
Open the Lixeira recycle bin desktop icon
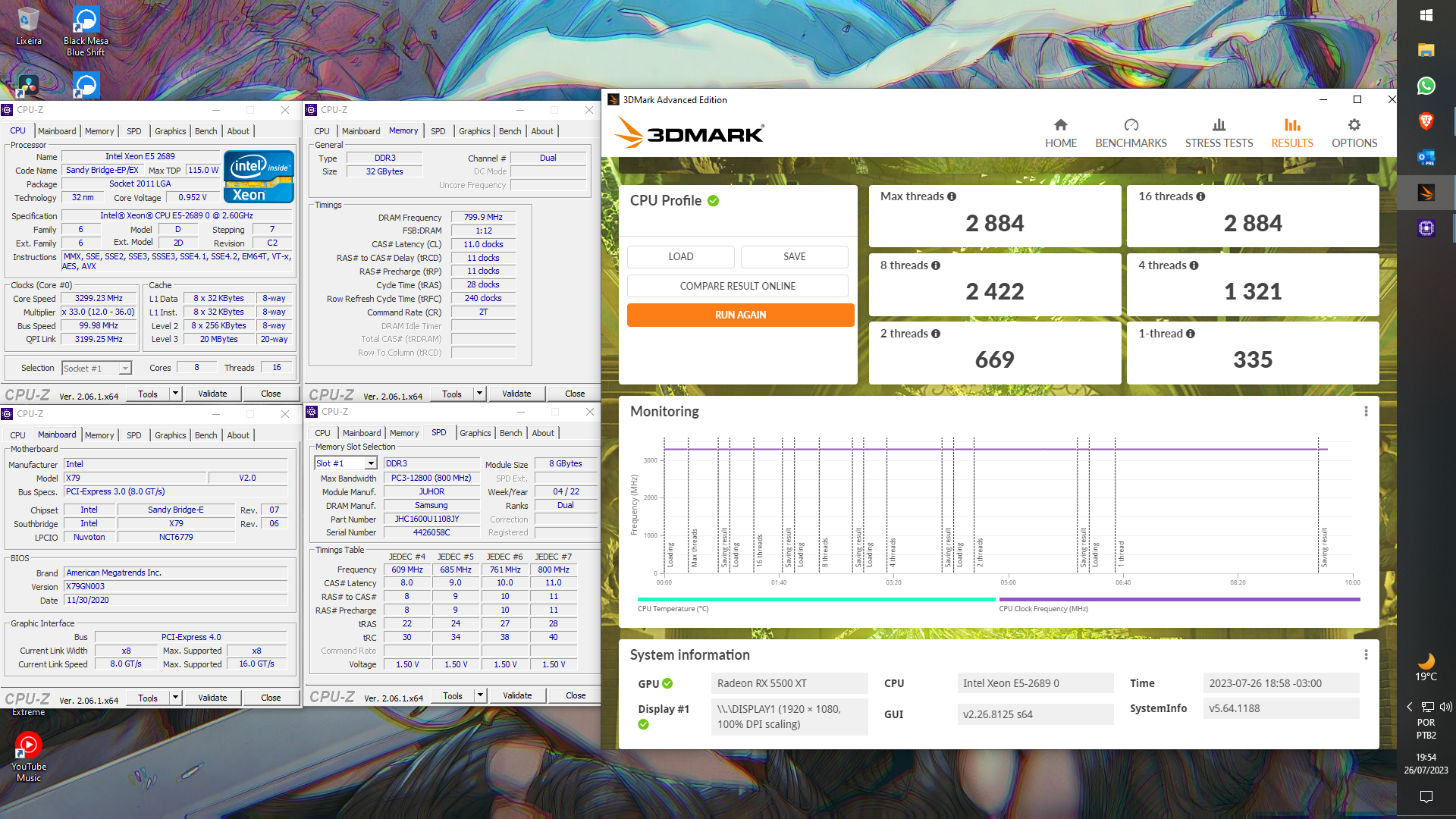(x=28, y=26)
